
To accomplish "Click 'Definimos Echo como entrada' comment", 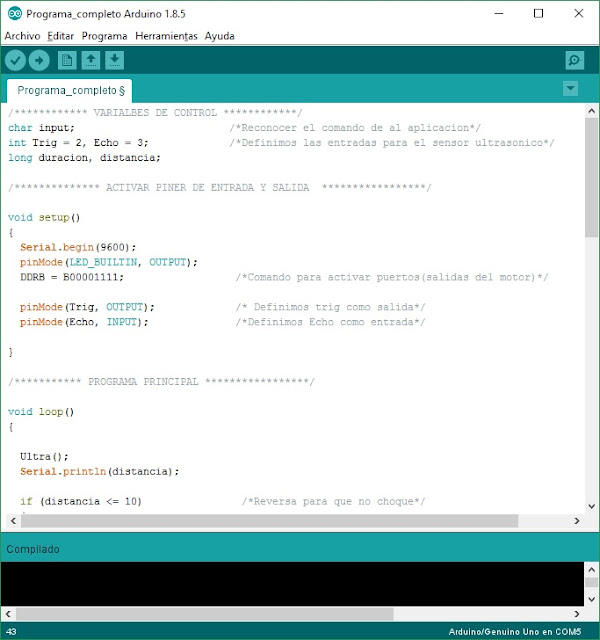I will 331,322.
